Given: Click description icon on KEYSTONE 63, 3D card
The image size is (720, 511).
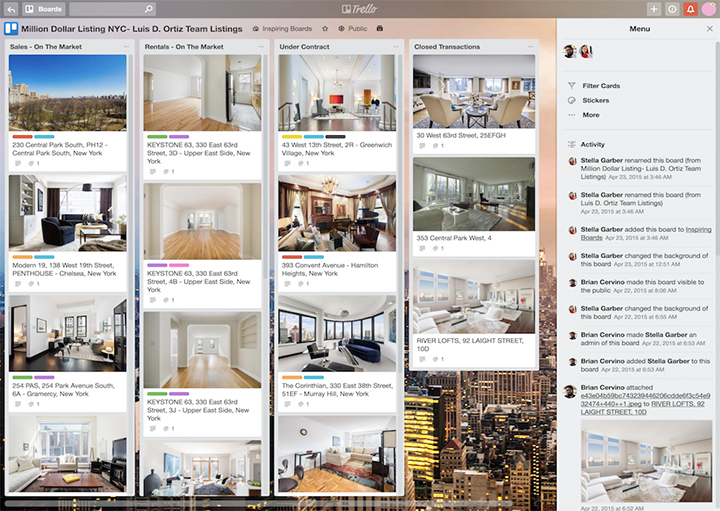Looking at the screenshot, I should pos(153,172).
